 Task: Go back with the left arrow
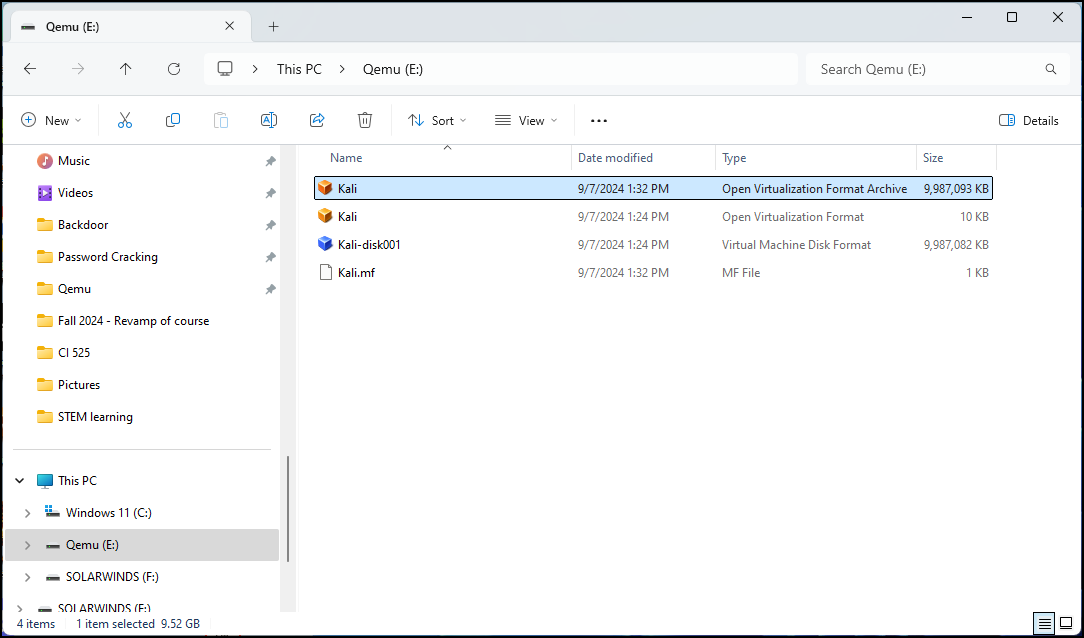30,68
